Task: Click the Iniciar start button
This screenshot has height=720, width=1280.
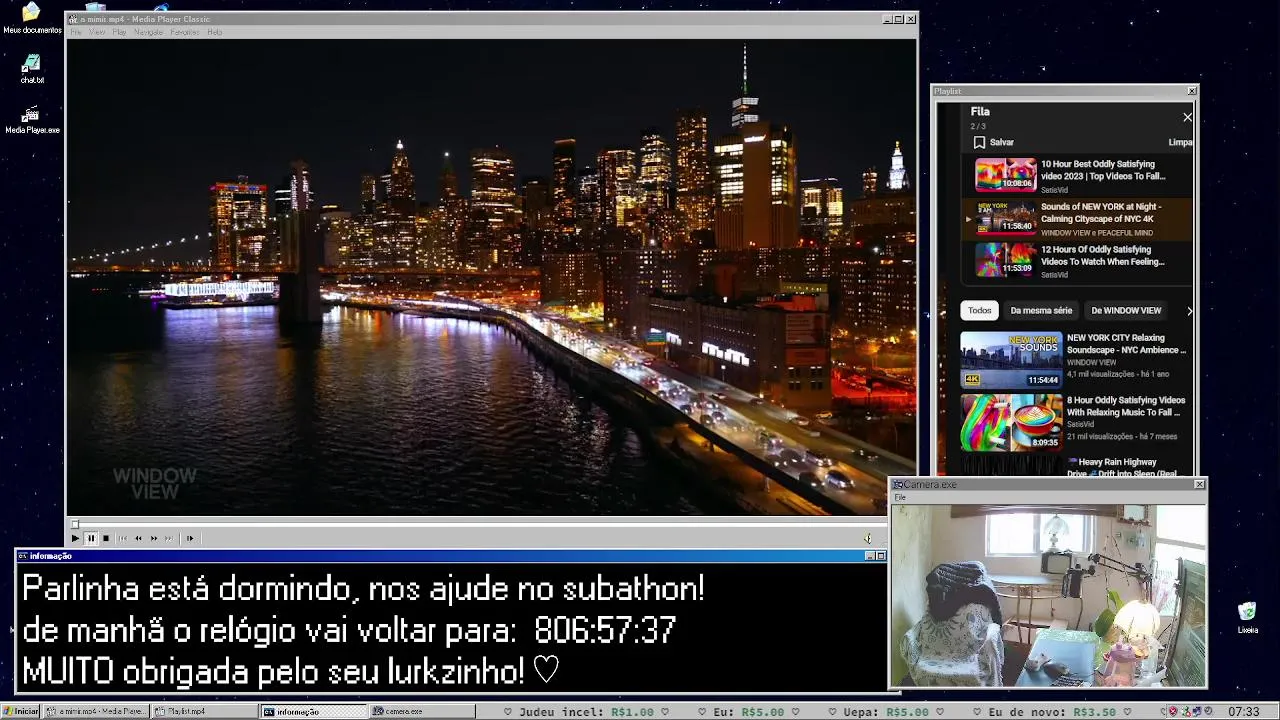Action: (21, 711)
